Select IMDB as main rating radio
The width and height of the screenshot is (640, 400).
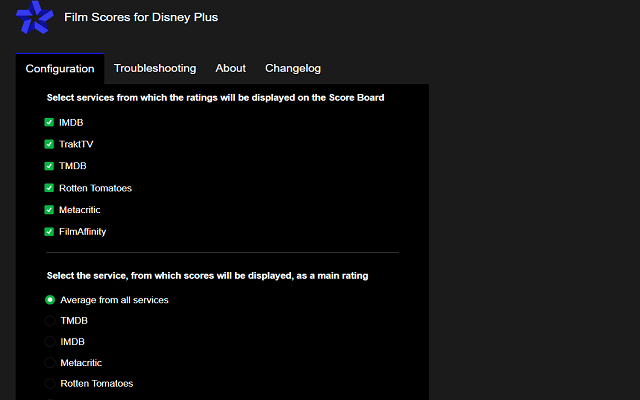(50, 342)
